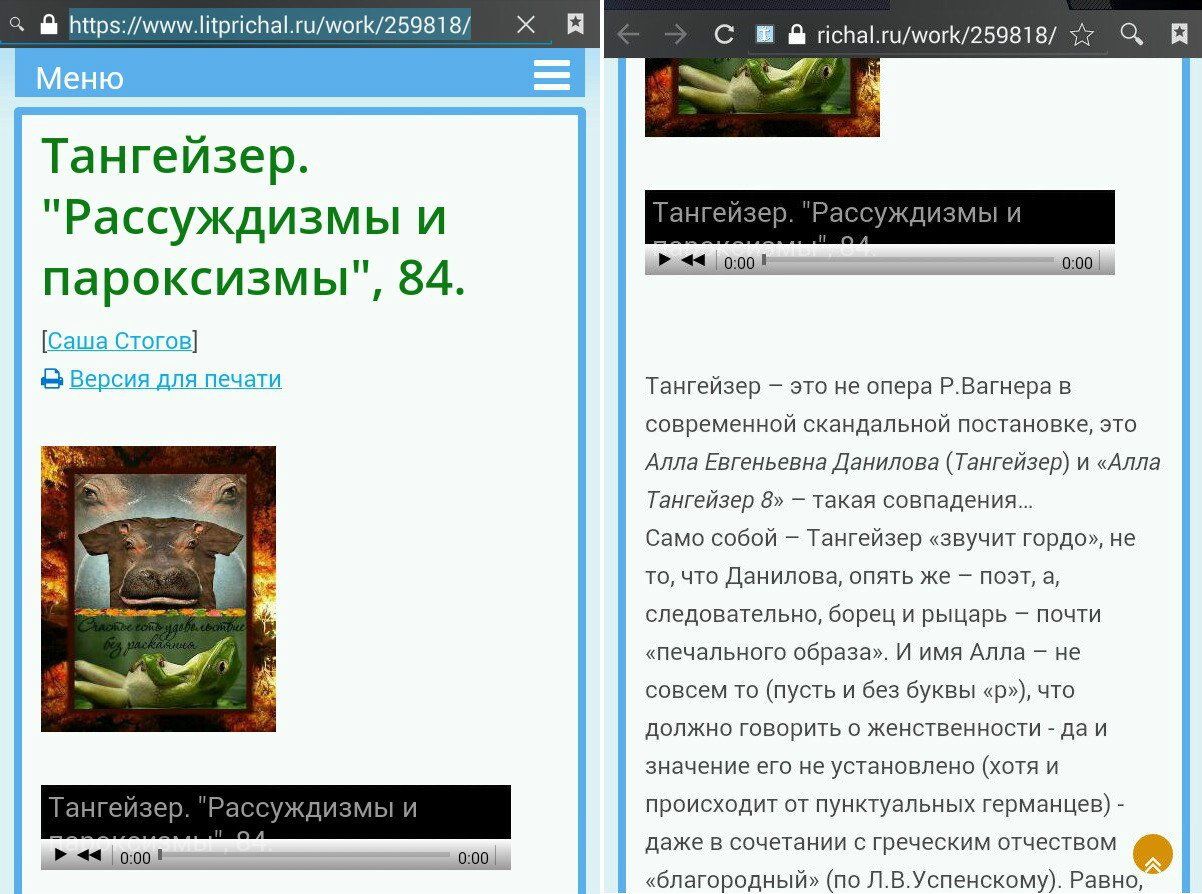Screen dimensions: 1202x894
Task: Tap the orange scroll-to-top button
Action: (1152, 854)
